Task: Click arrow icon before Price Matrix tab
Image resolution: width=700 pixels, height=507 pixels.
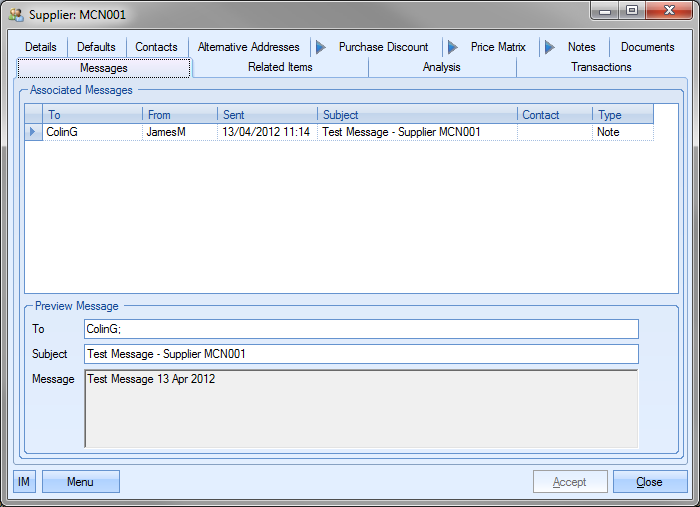Action: click(x=452, y=47)
